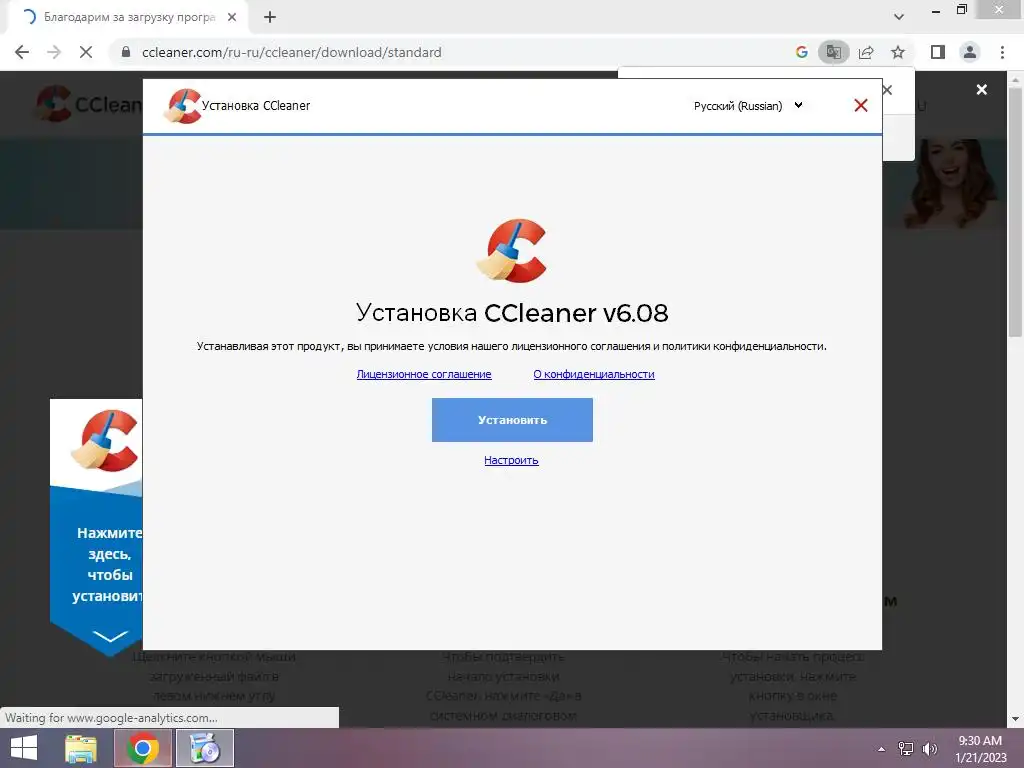This screenshot has width=1024, height=768.
Task: Click the address bar URL ccleaner.com
Action: (x=291, y=52)
